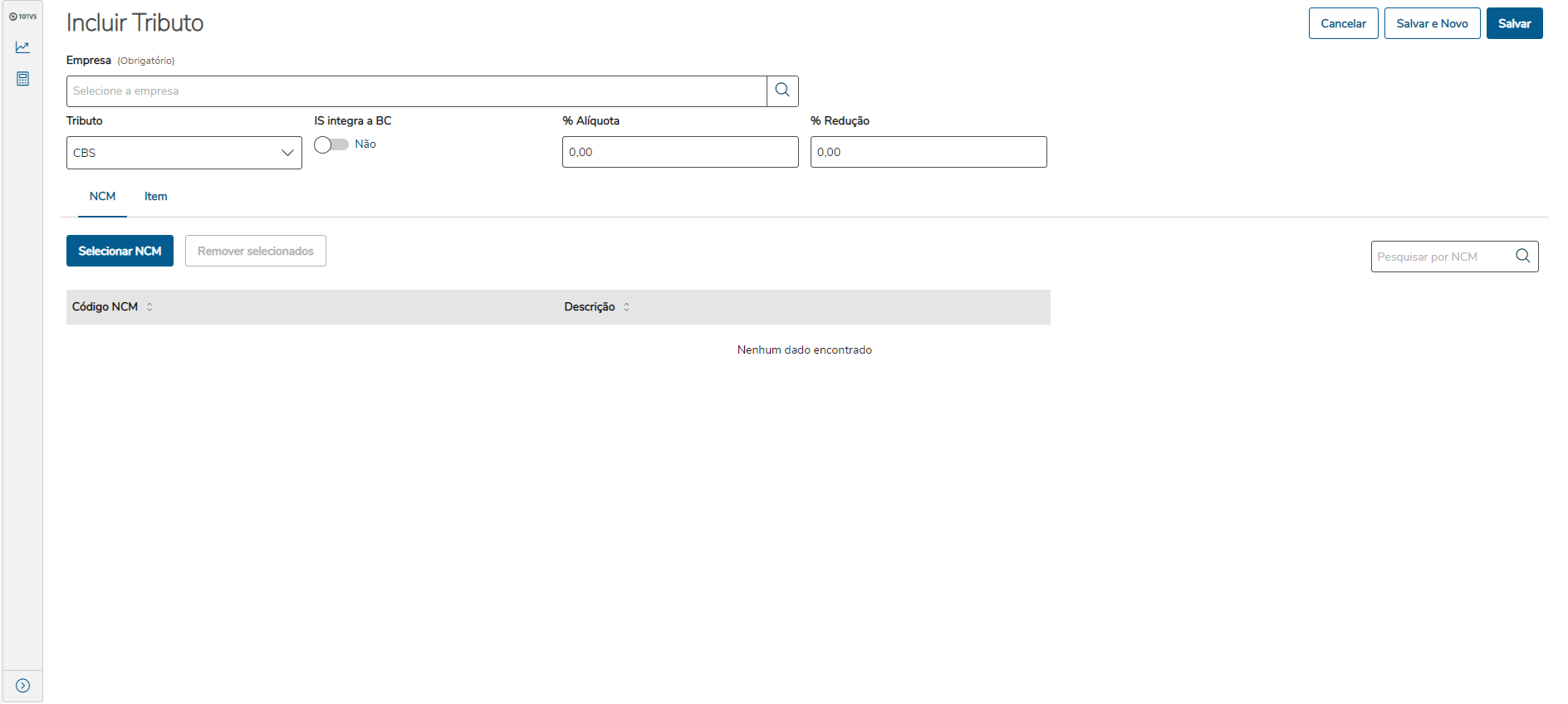Click the Salvar button
The width and height of the screenshot is (1568, 704).
click(x=1514, y=23)
